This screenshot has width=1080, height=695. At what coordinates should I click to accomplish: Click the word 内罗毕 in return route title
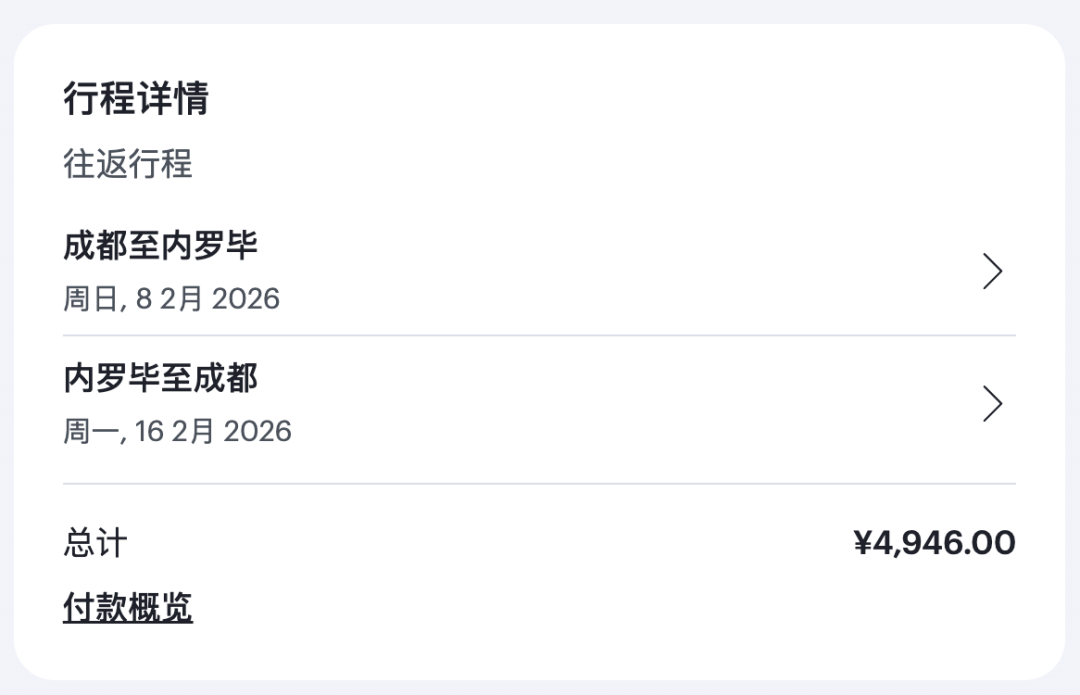111,378
